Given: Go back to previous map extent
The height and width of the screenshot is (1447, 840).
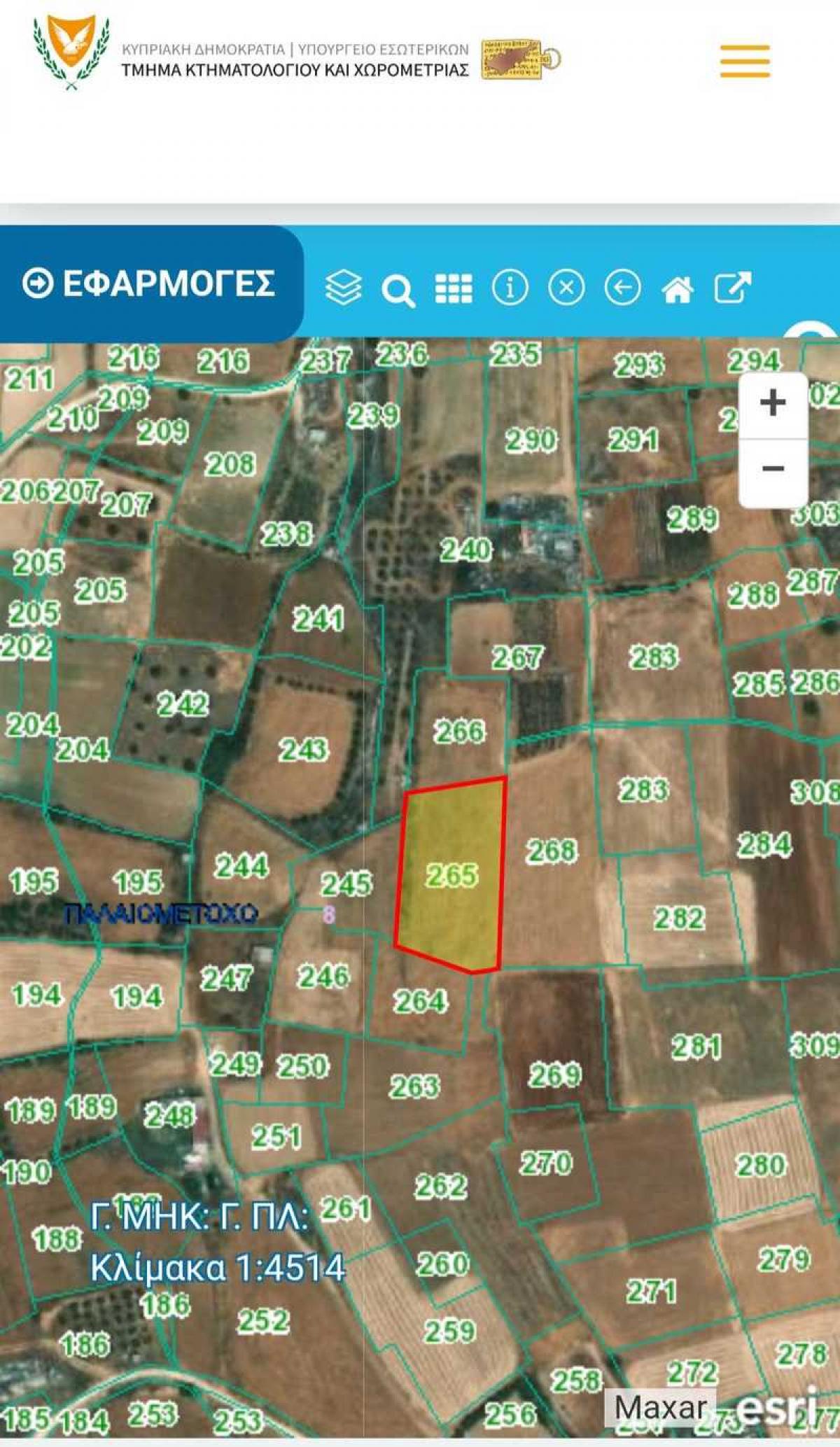Looking at the screenshot, I should (x=622, y=288).
